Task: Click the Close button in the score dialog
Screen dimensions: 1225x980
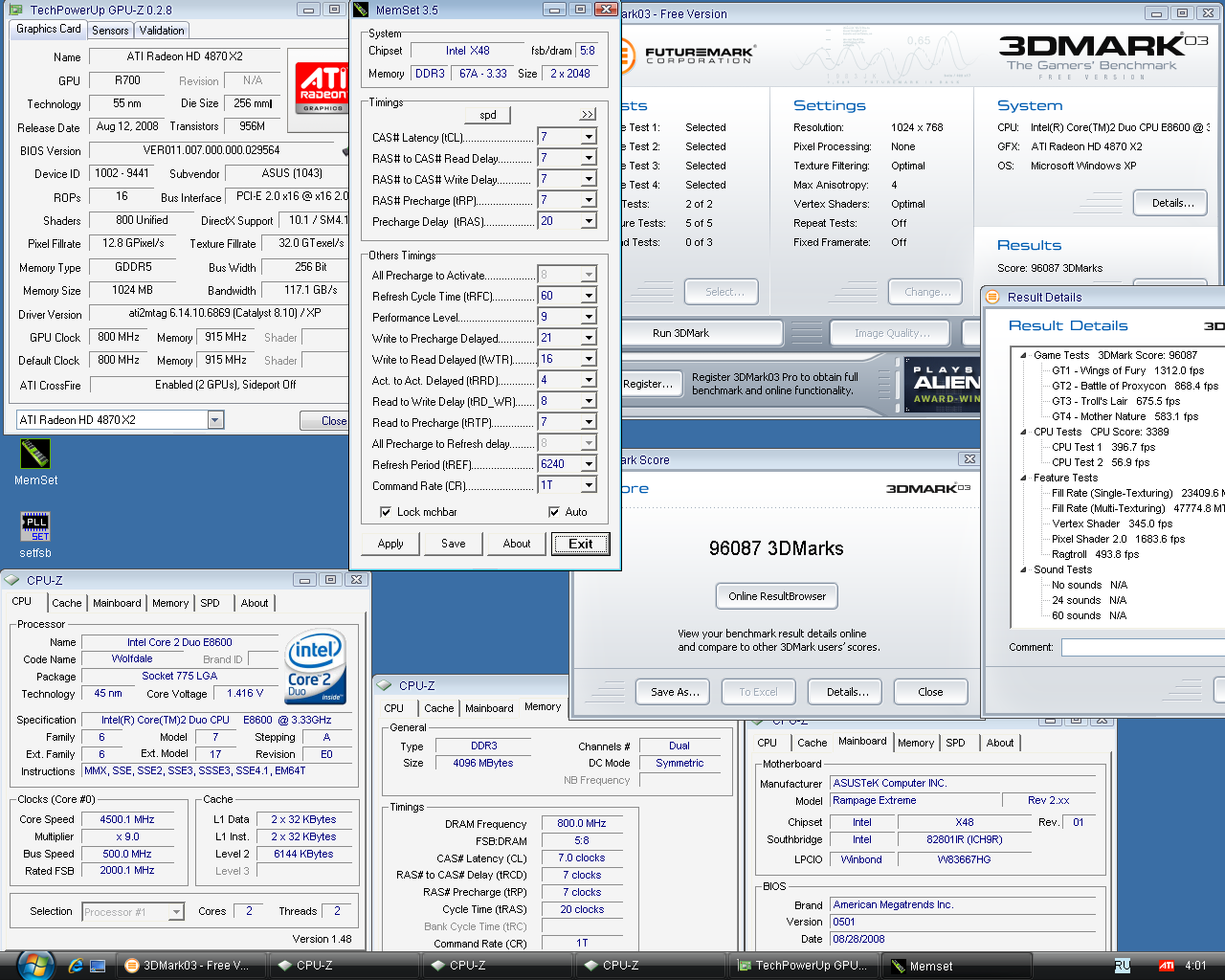Action: coord(930,692)
